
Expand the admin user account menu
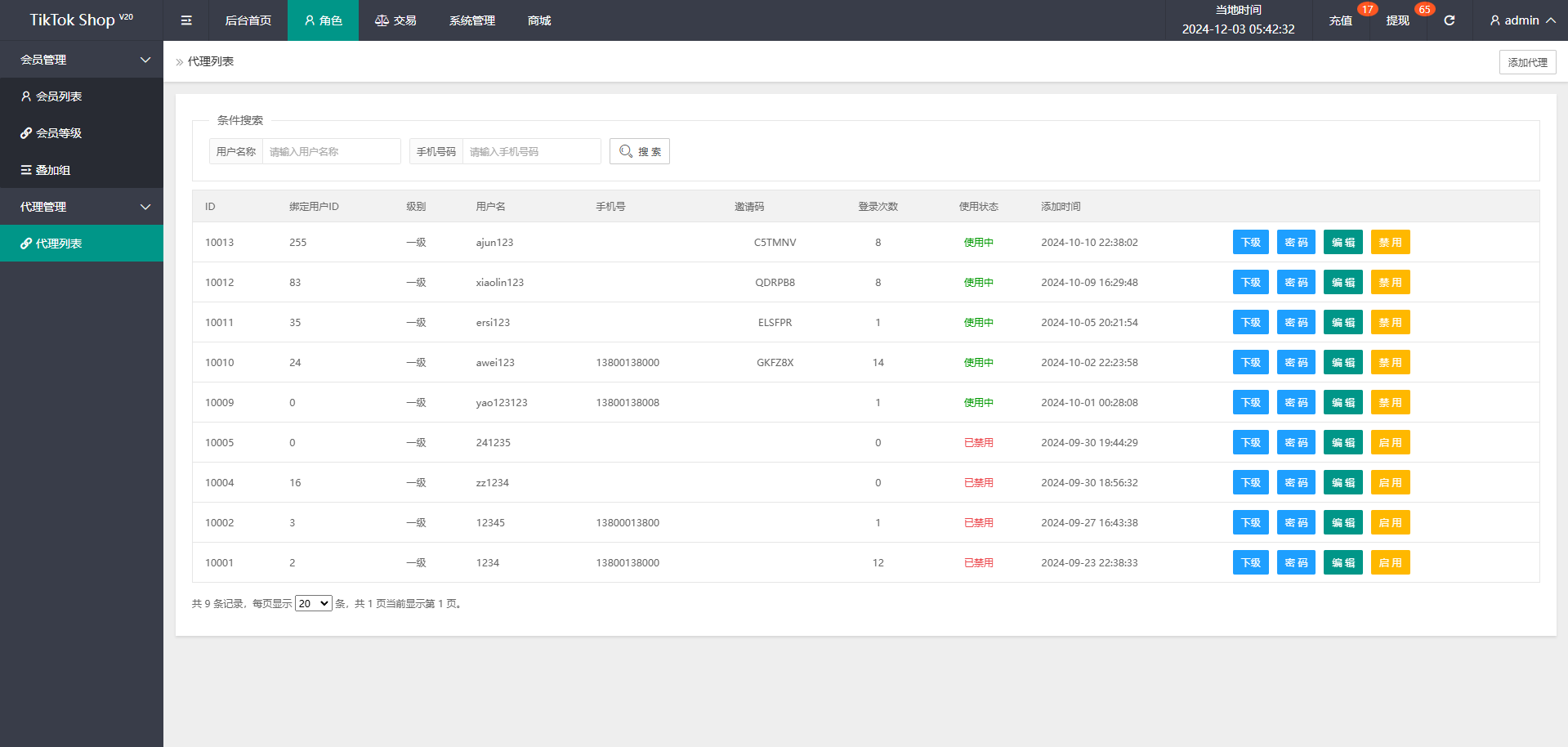(x=1522, y=20)
